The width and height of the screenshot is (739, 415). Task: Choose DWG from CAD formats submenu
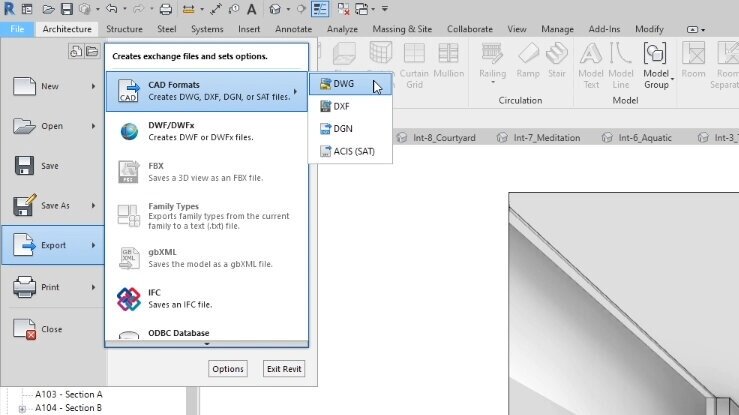point(350,84)
